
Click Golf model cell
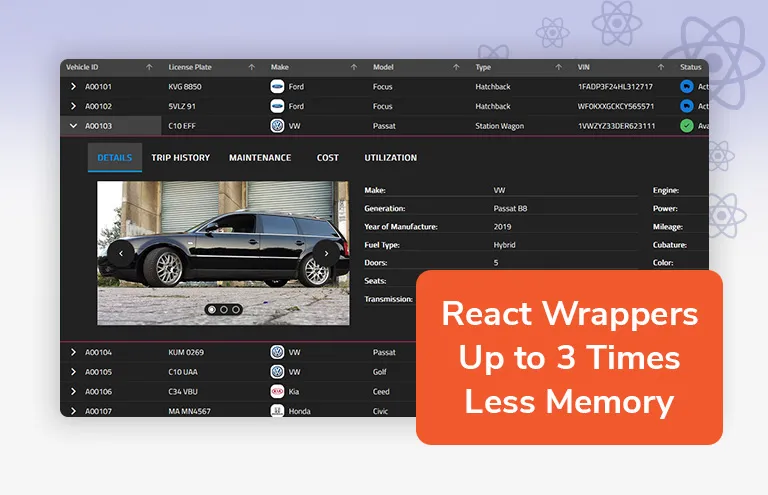pyautogui.click(x=380, y=372)
